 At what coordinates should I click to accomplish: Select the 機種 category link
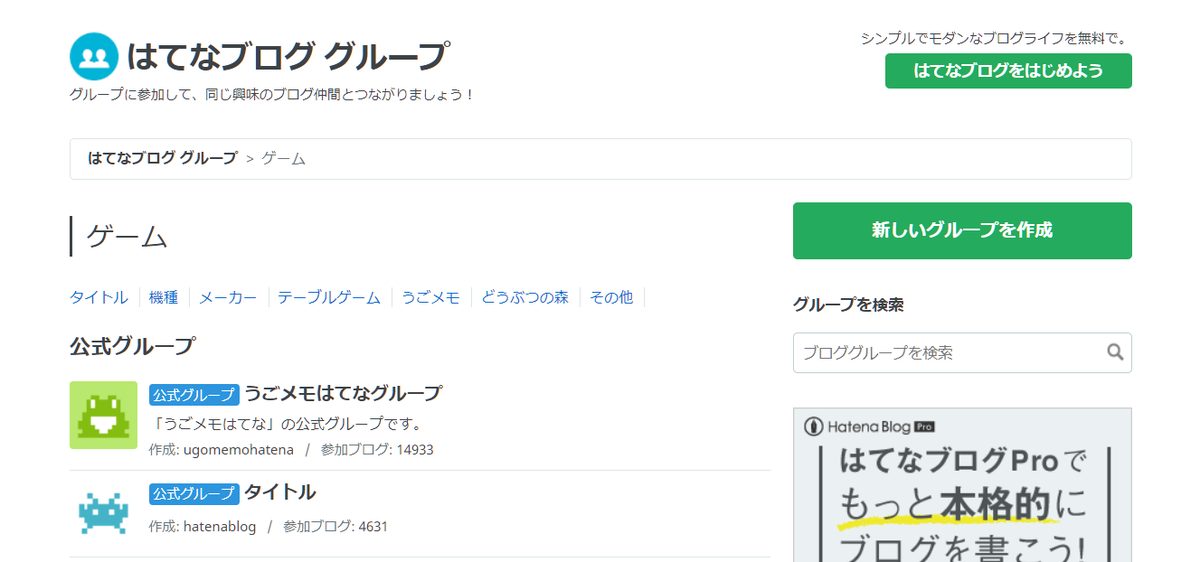coord(164,297)
